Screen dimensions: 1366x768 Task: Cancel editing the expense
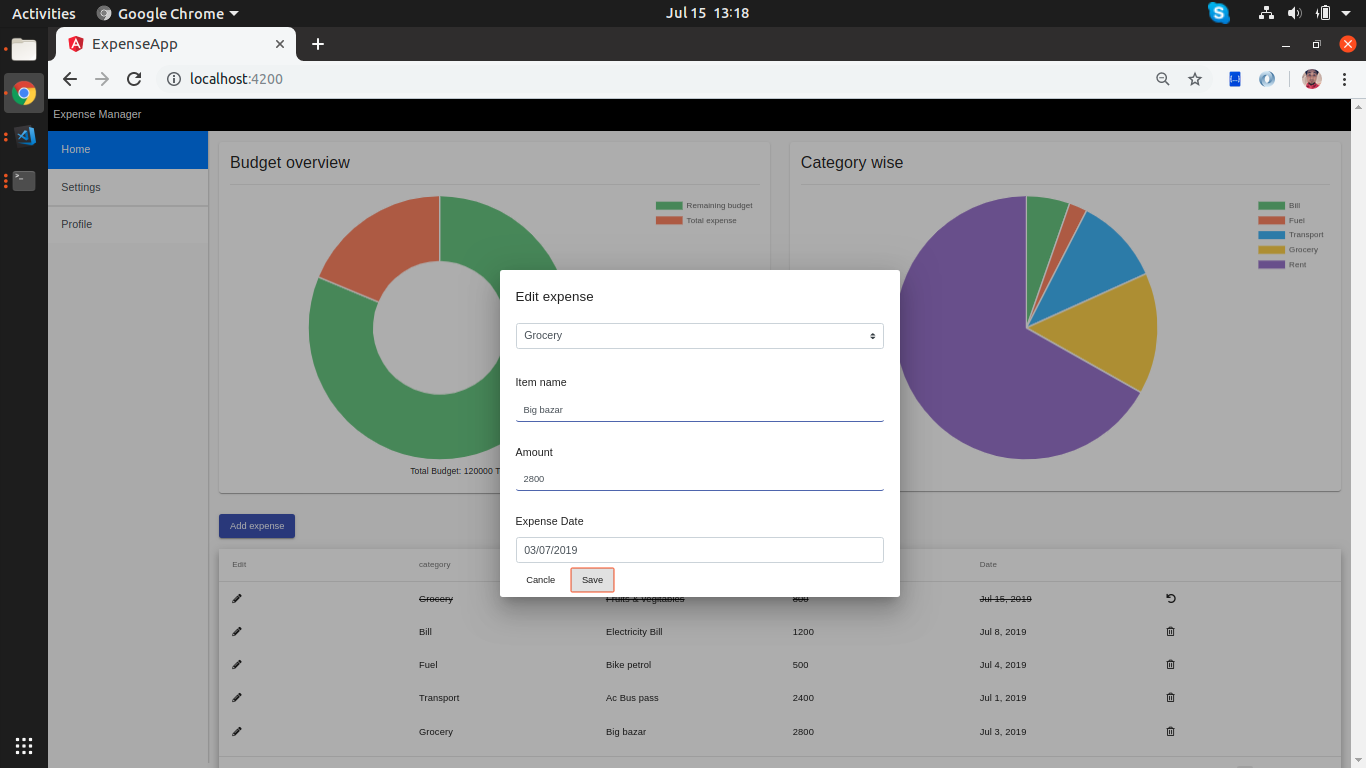click(540, 579)
